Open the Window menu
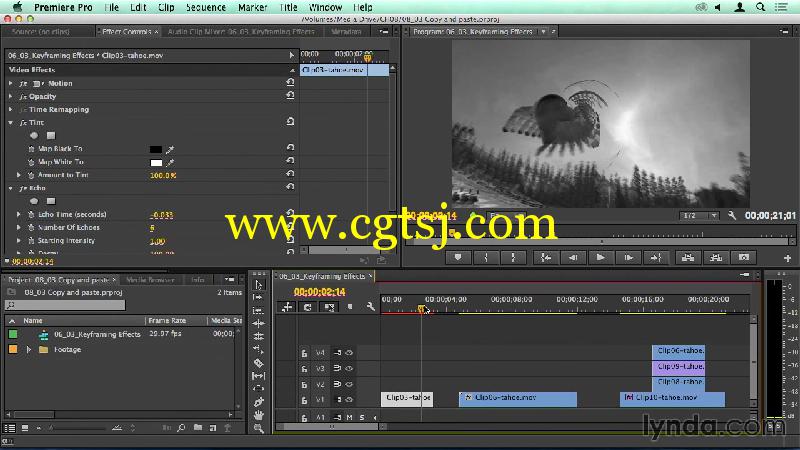This screenshot has height=450, width=800. [x=326, y=7]
